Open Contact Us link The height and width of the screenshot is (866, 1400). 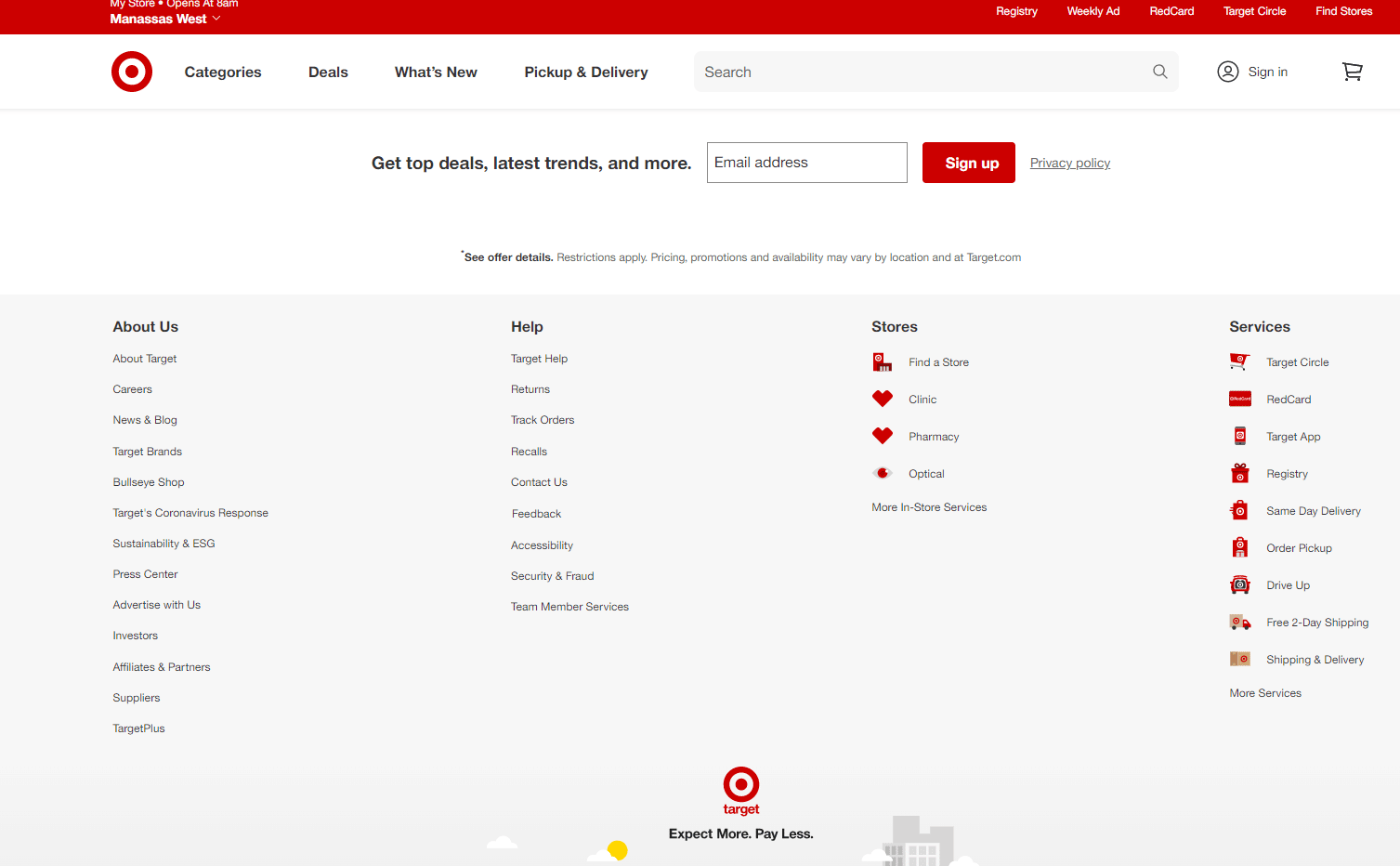pos(539,482)
